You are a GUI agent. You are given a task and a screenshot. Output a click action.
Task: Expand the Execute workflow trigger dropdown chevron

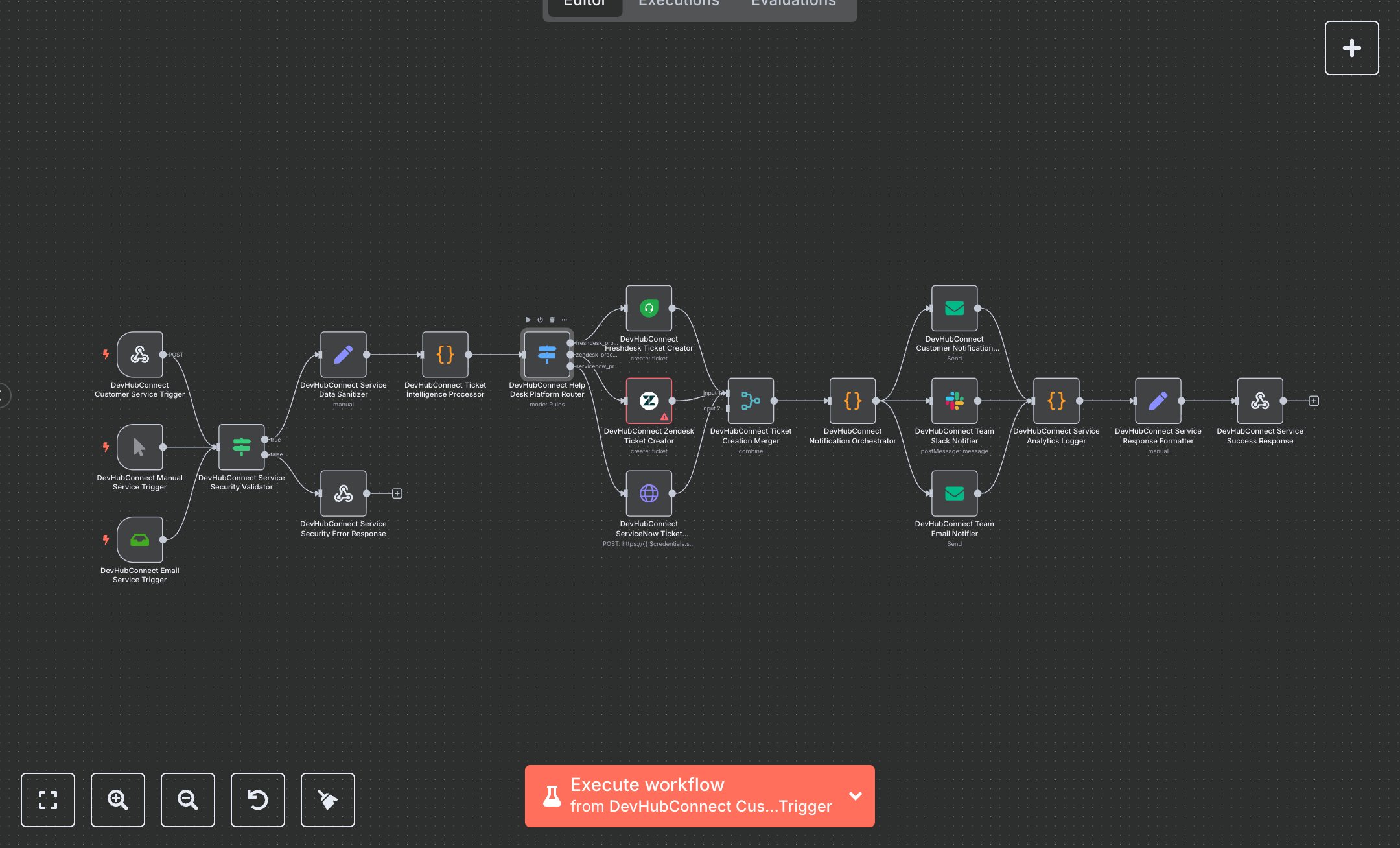[856, 796]
